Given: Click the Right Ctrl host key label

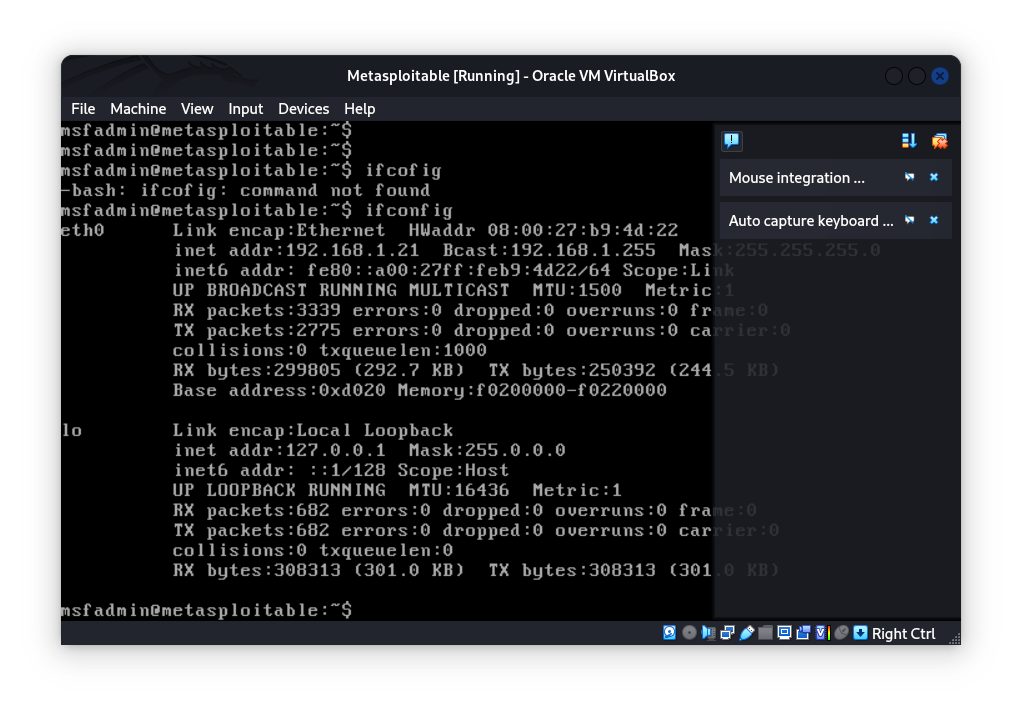Looking at the screenshot, I should 903,634.
